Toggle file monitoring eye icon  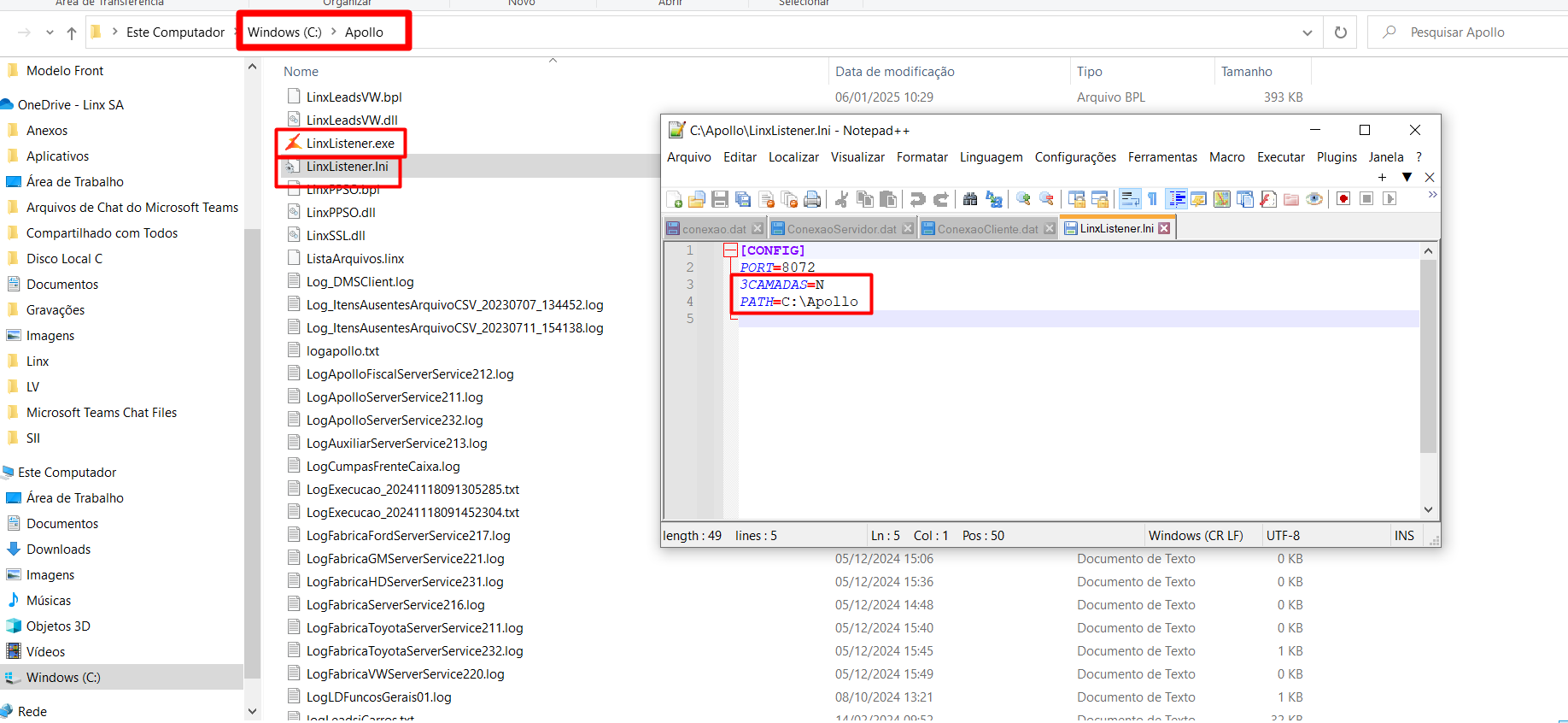(1314, 199)
